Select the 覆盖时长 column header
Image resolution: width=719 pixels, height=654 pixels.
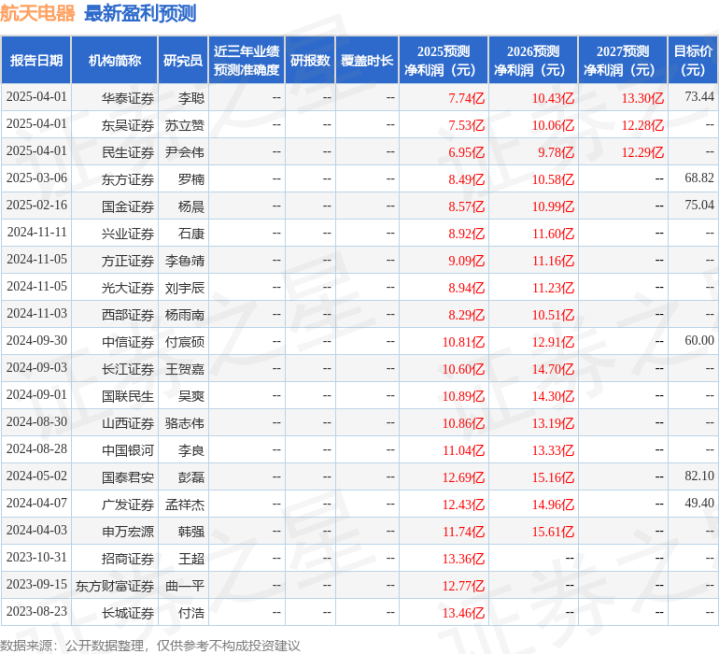click(x=367, y=60)
